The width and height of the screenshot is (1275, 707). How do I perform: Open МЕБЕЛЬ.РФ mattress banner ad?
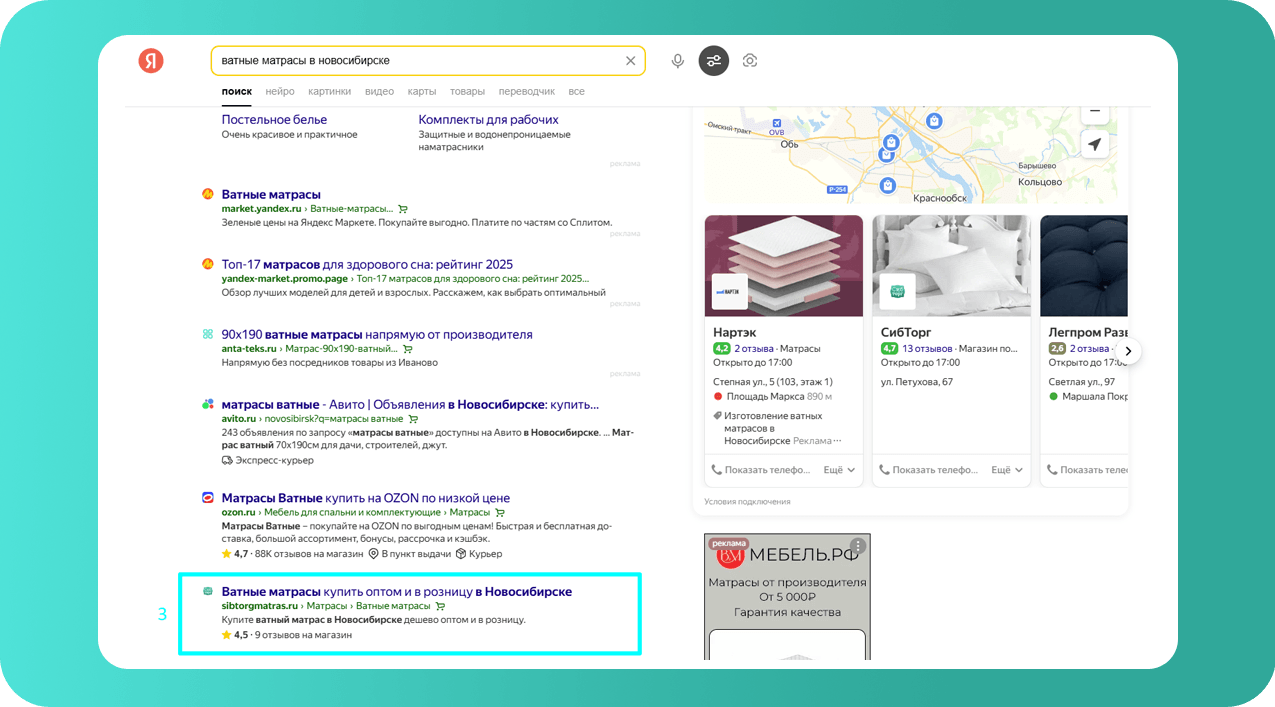(787, 596)
